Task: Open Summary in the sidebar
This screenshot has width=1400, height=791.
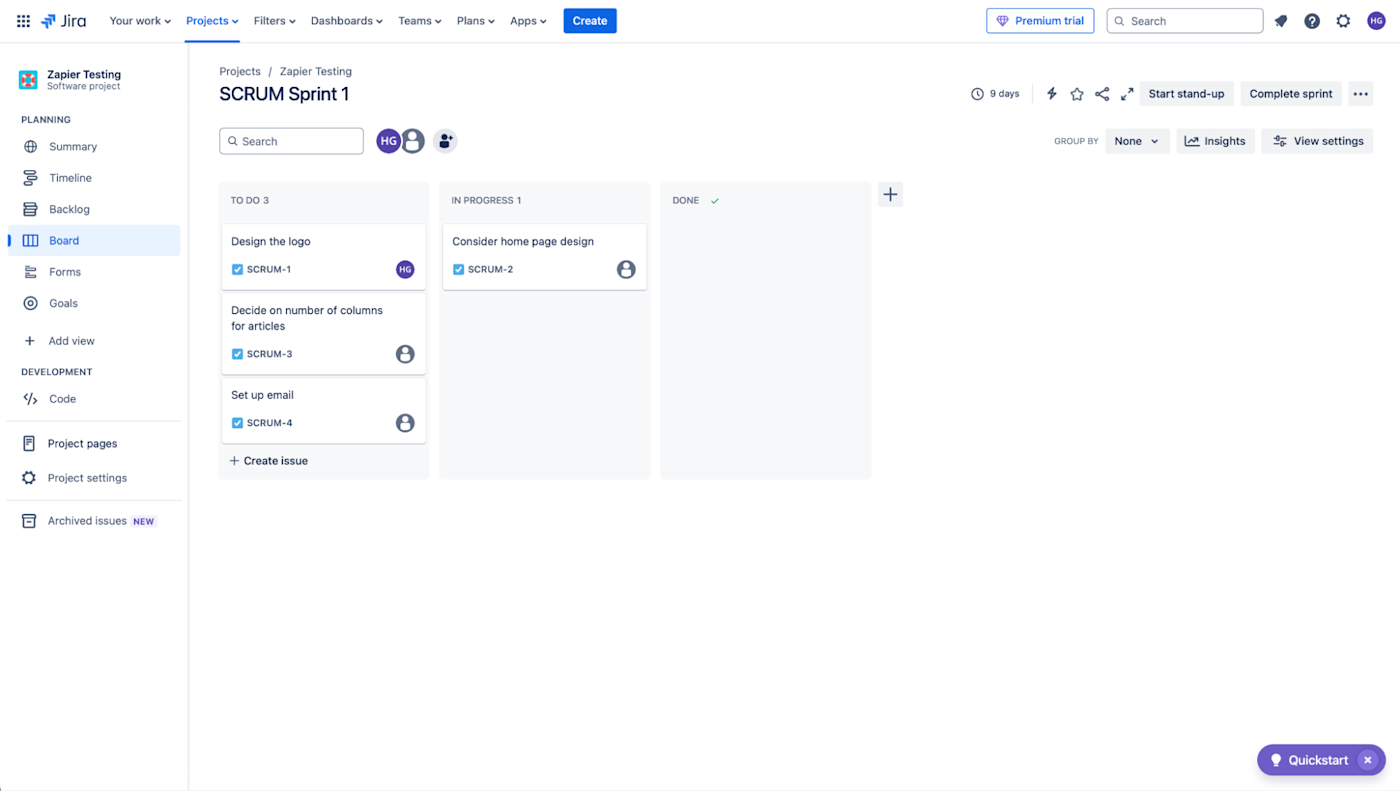Action: click(94, 146)
